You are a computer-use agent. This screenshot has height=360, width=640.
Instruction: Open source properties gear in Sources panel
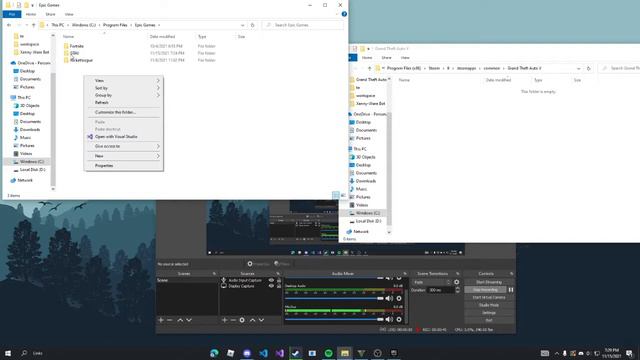tap(242, 320)
